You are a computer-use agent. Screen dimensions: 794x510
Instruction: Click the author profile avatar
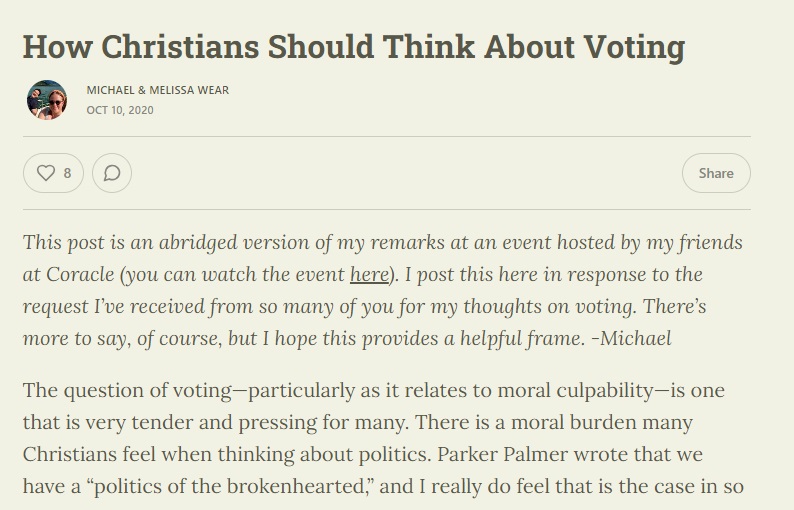[47, 99]
